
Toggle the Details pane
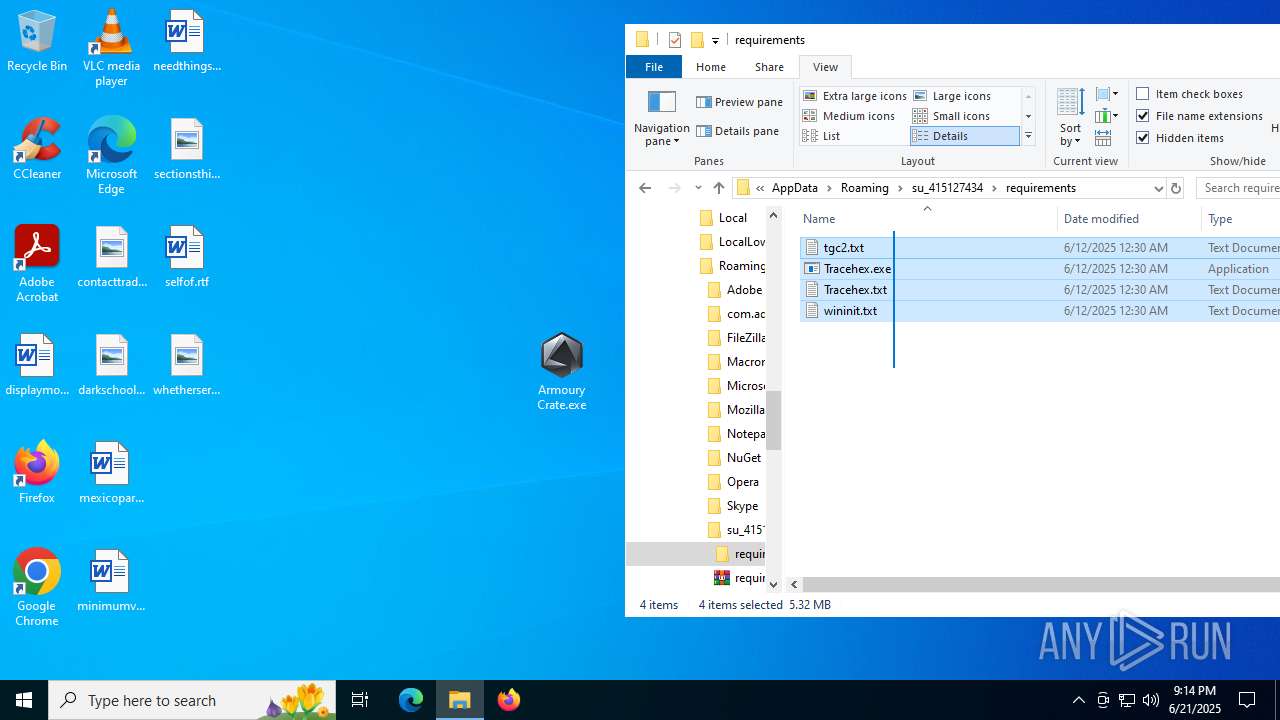[737, 131]
